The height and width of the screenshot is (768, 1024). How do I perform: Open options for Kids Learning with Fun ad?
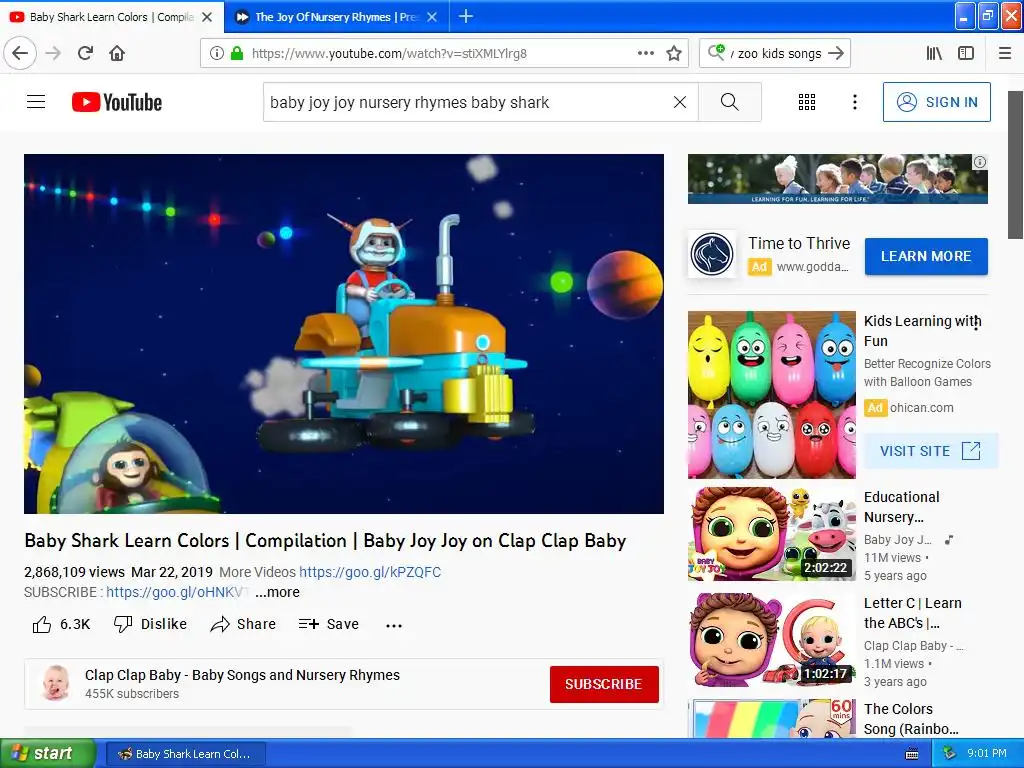click(977, 324)
